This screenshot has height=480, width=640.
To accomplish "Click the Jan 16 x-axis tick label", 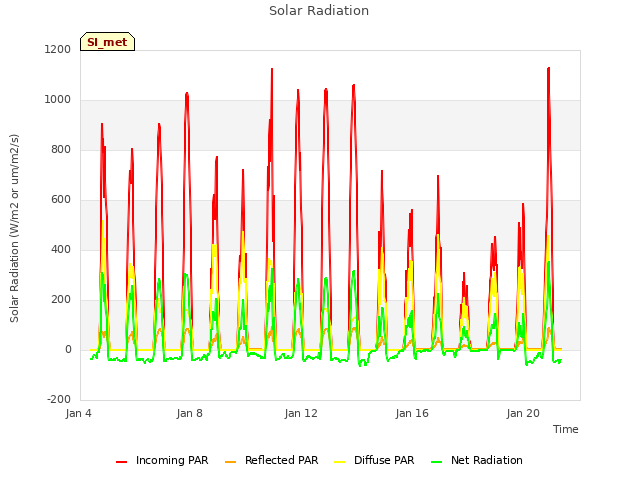I will tap(412, 413).
